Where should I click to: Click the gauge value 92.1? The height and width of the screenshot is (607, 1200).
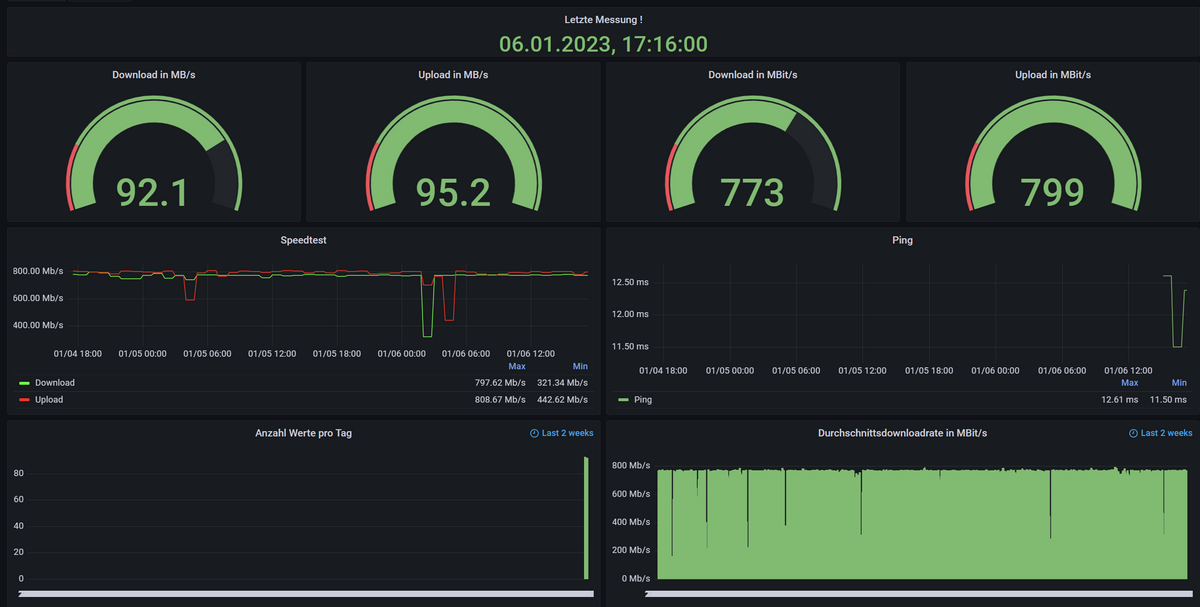click(152, 192)
